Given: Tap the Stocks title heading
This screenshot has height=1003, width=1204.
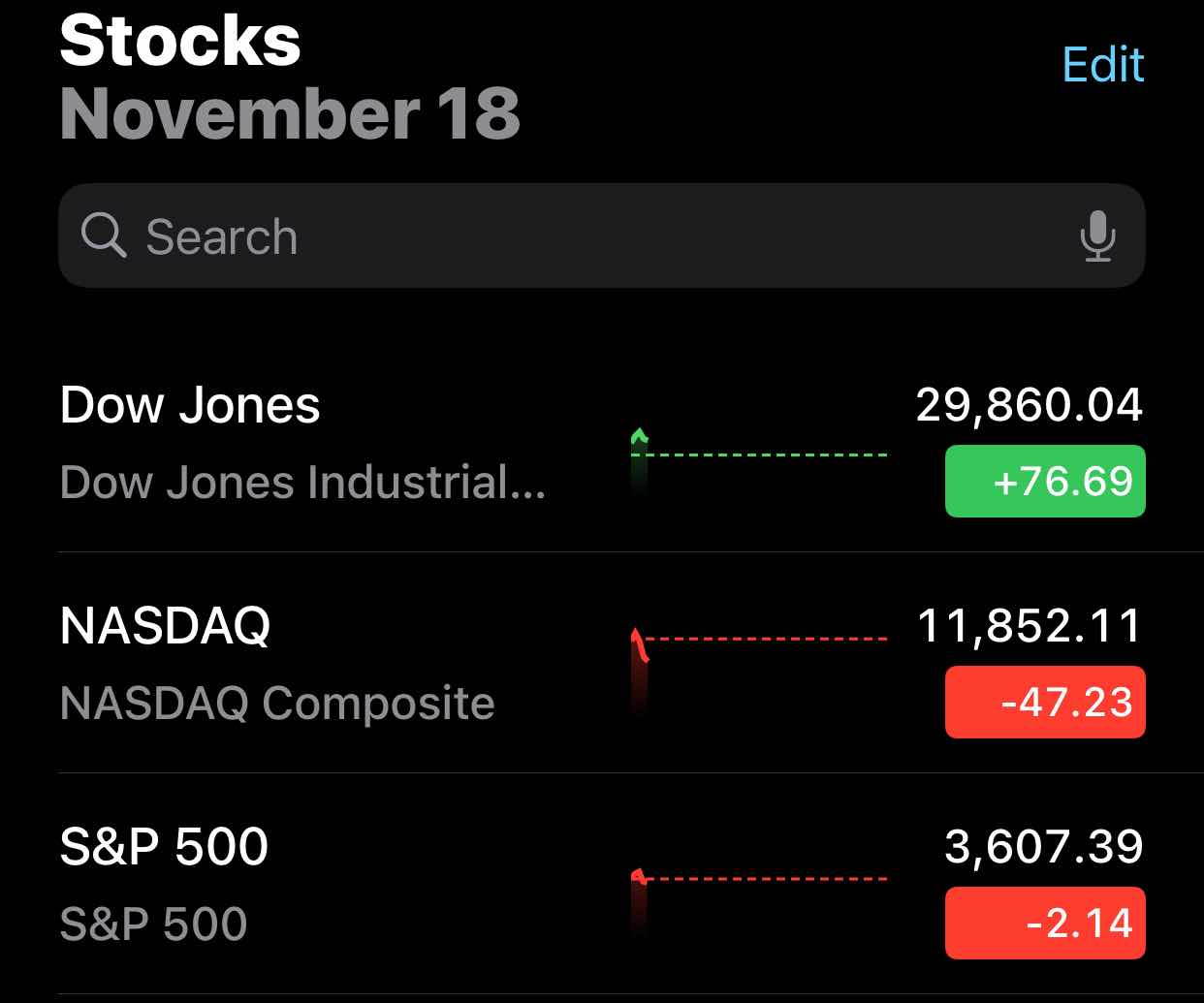Looking at the screenshot, I should click(180, 41).
